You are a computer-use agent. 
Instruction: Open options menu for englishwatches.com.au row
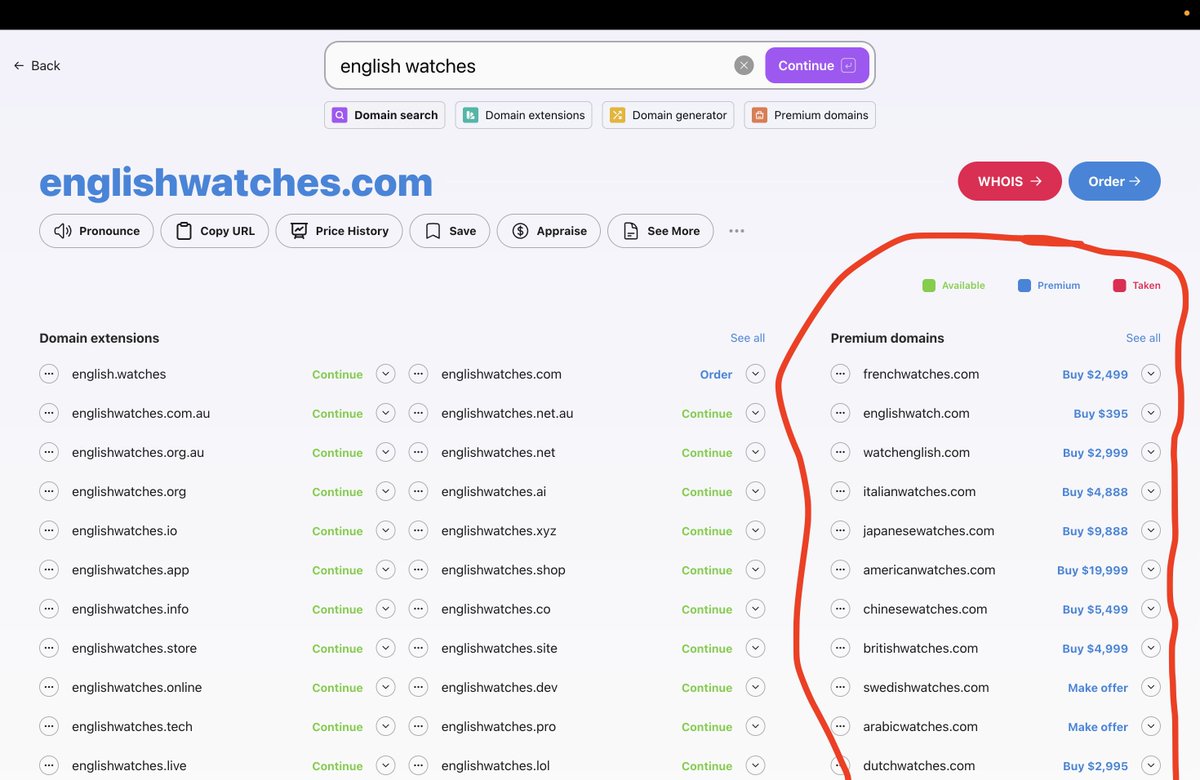click(49, 413)
